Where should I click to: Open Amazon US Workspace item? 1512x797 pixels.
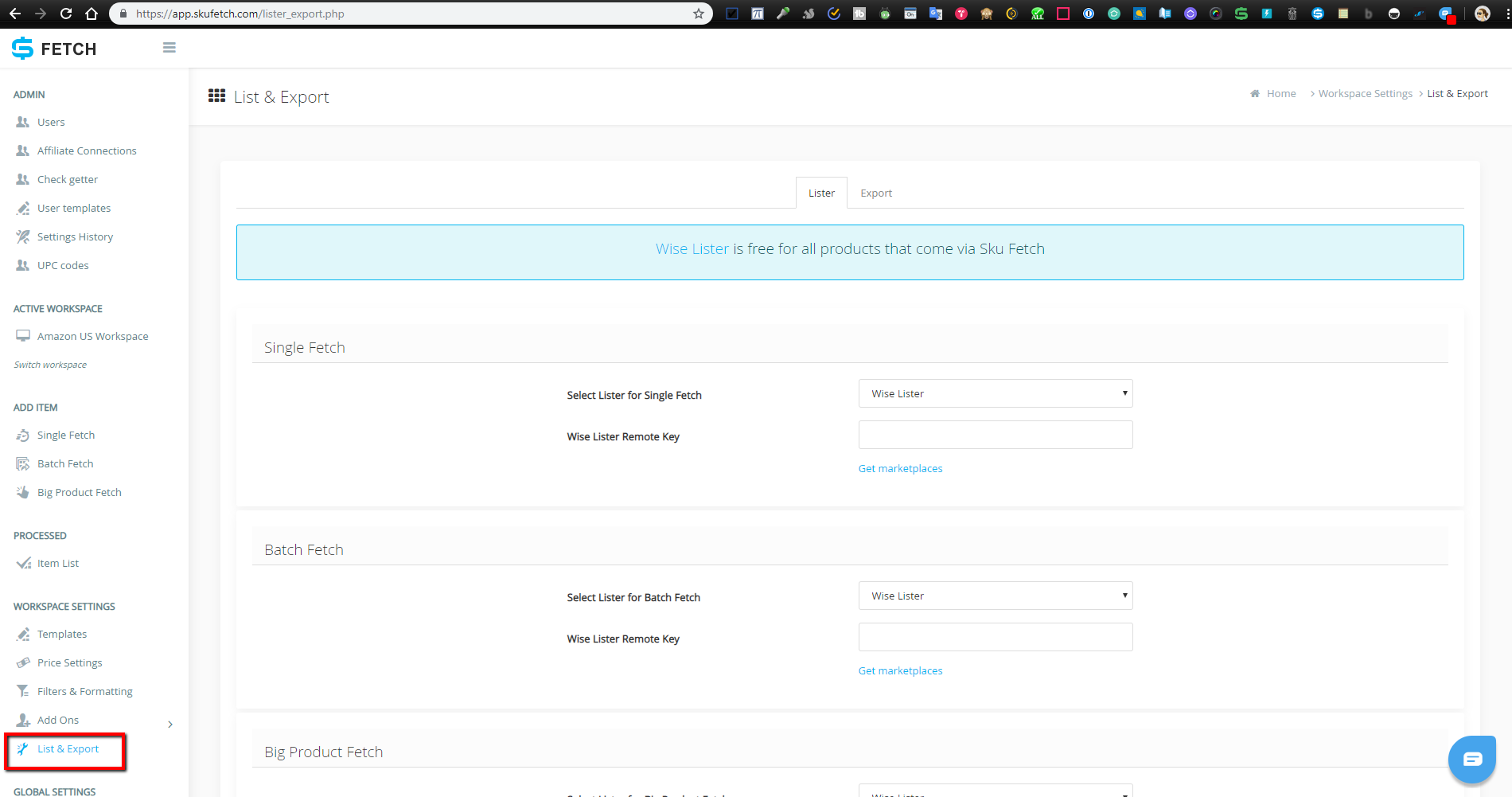point(92,336)
